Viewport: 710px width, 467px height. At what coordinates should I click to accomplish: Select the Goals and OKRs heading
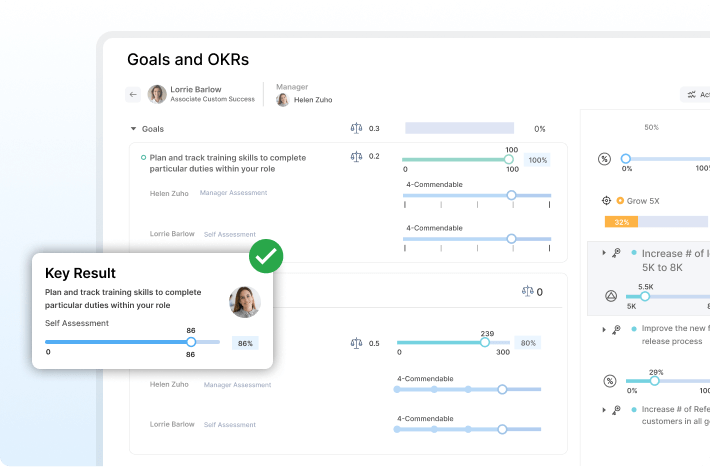(x=188, y=60)
